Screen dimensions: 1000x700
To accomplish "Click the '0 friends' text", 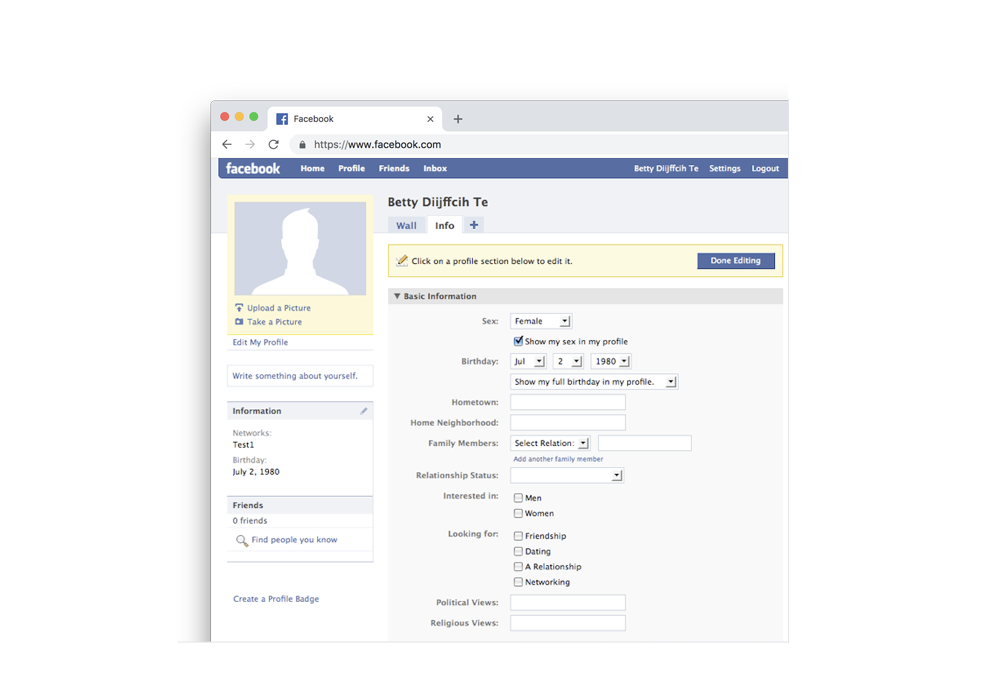I will 249,521.
